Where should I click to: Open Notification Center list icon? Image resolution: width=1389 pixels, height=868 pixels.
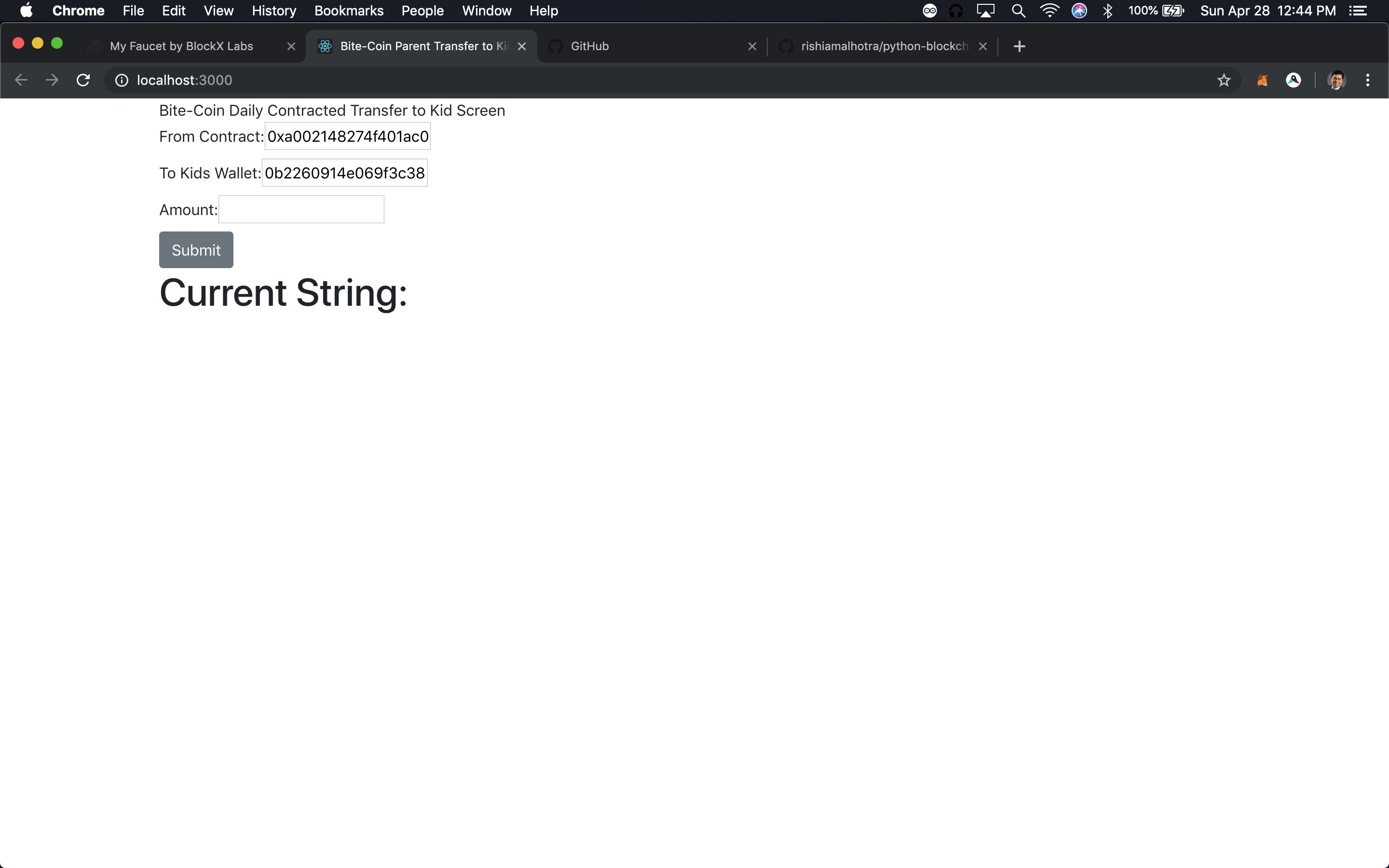click(1358, 11)
